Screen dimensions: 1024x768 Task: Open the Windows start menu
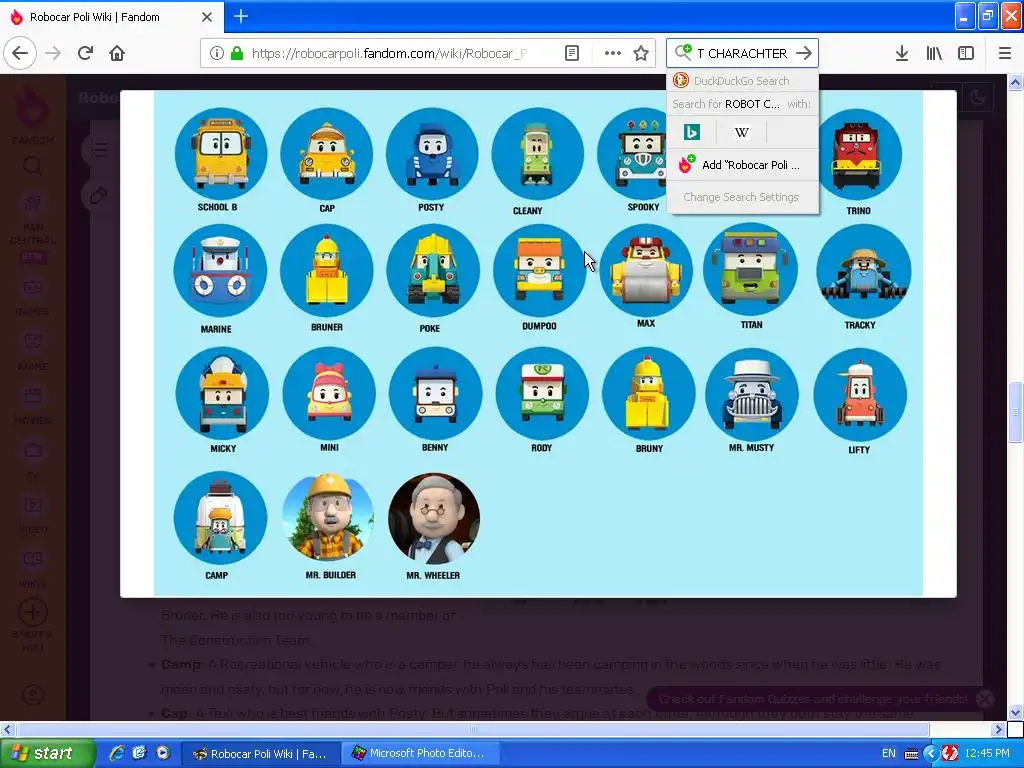pyautogui.click(x=47, y=754)
